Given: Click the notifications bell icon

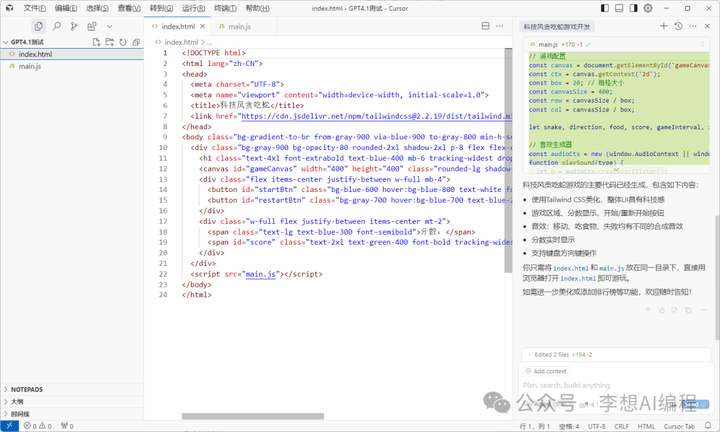Looking at the screenshot, I should pyautogui.click(x=708, y=426).
